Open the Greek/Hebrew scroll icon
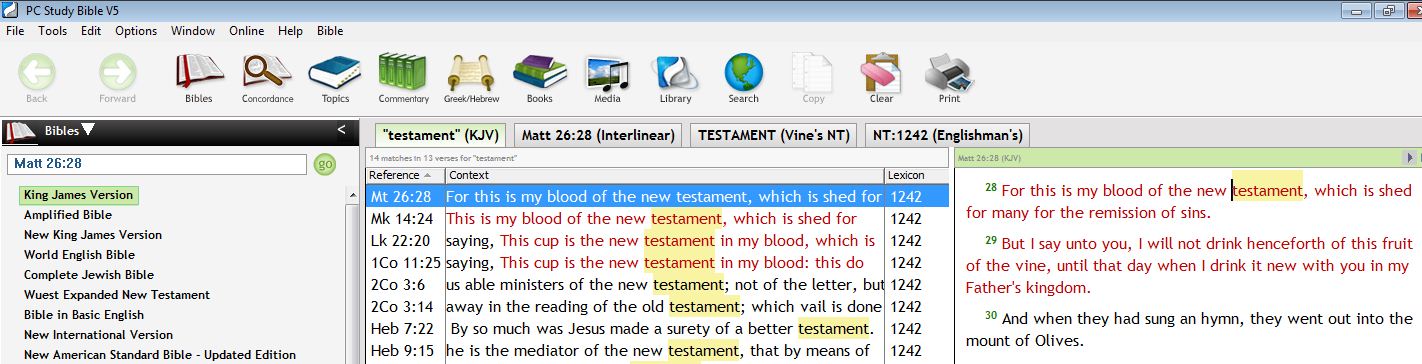The width and height of the screenshot is (1422, 364). (471, 78)
